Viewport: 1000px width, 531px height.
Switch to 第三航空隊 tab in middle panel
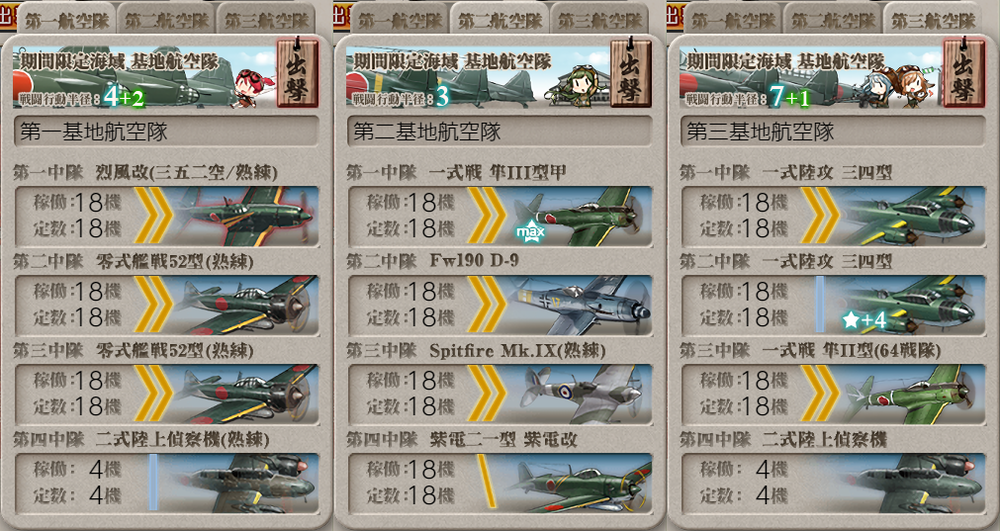click(x=600, y=19)
